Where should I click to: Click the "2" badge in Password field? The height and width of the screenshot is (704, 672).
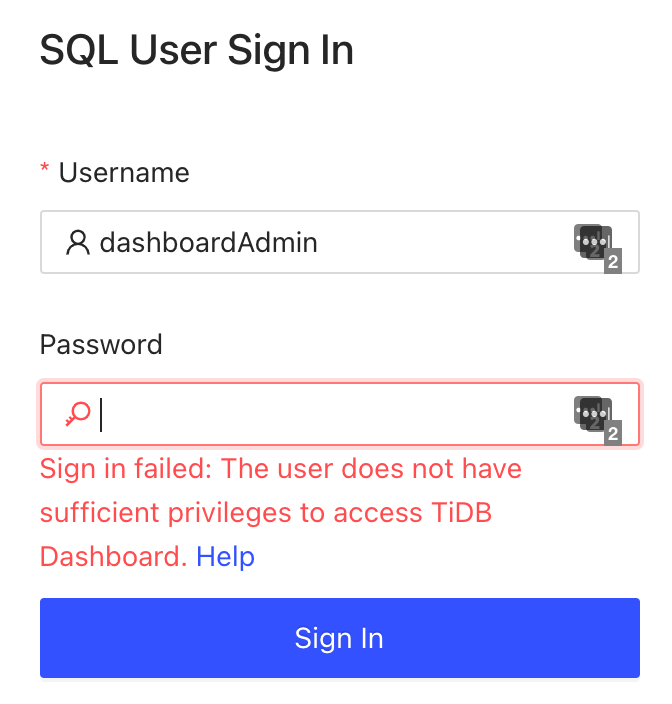612,433
